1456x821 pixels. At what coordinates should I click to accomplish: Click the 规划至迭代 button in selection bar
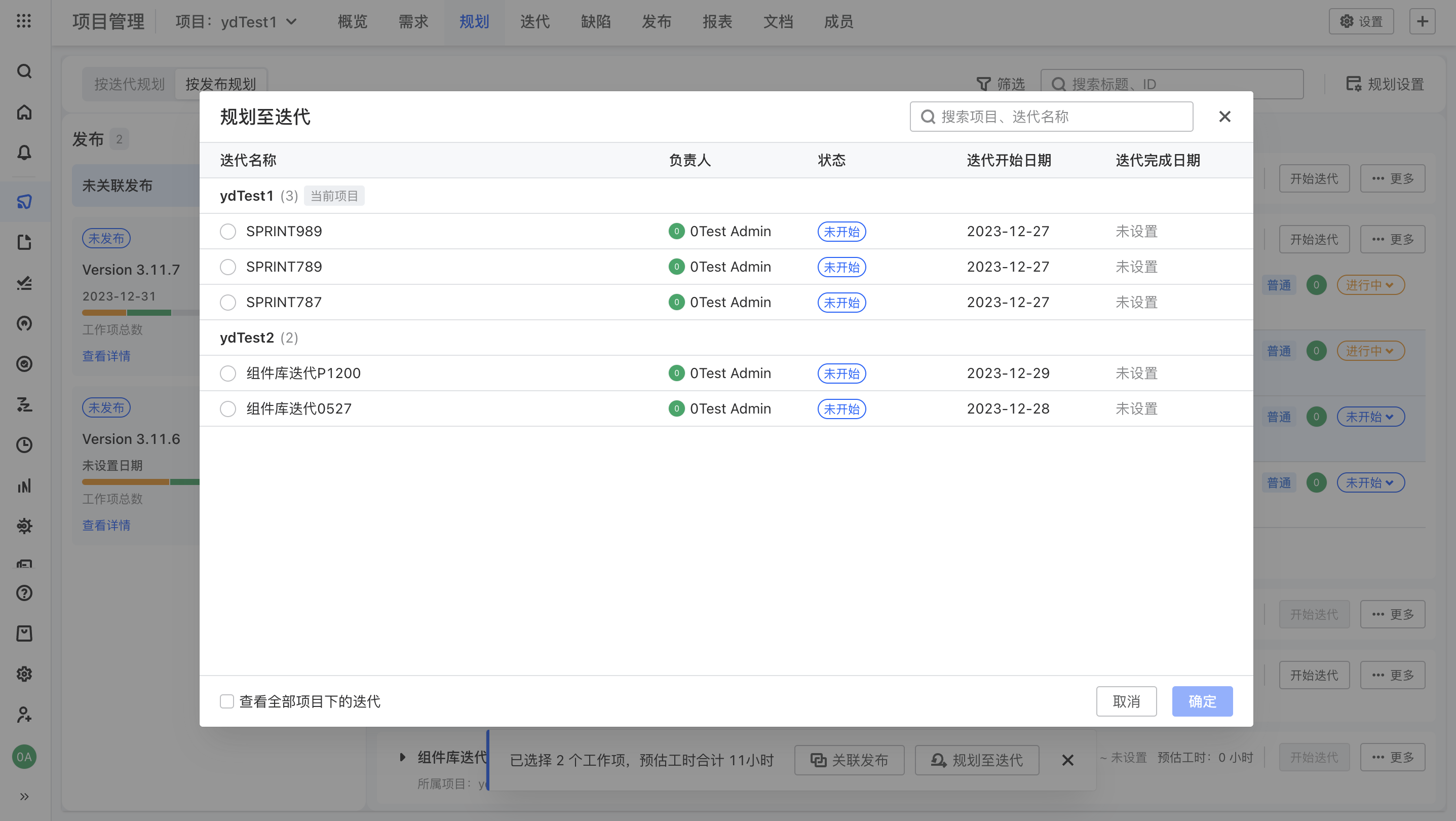point(977,761)
